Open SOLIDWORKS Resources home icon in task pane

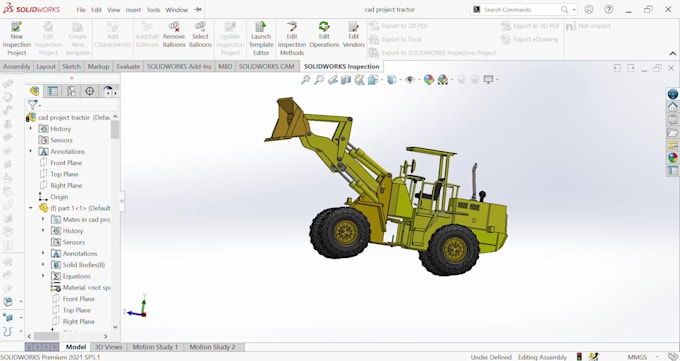[x=673, y=107]
